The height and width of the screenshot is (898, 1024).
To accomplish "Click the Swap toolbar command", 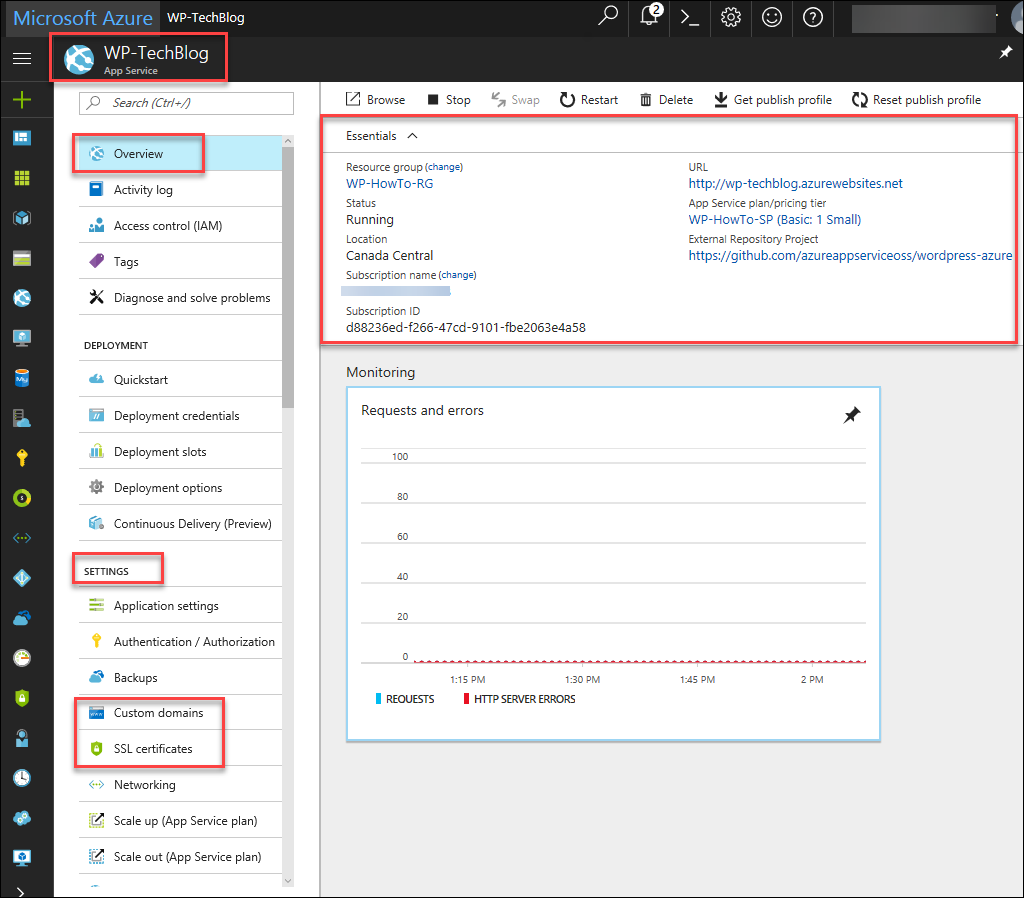I will click(x=515, y=99).
